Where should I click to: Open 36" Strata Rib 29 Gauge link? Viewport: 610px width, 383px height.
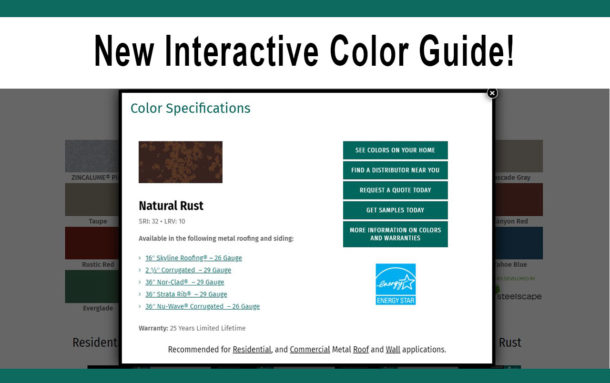click(x=186, y=294)
